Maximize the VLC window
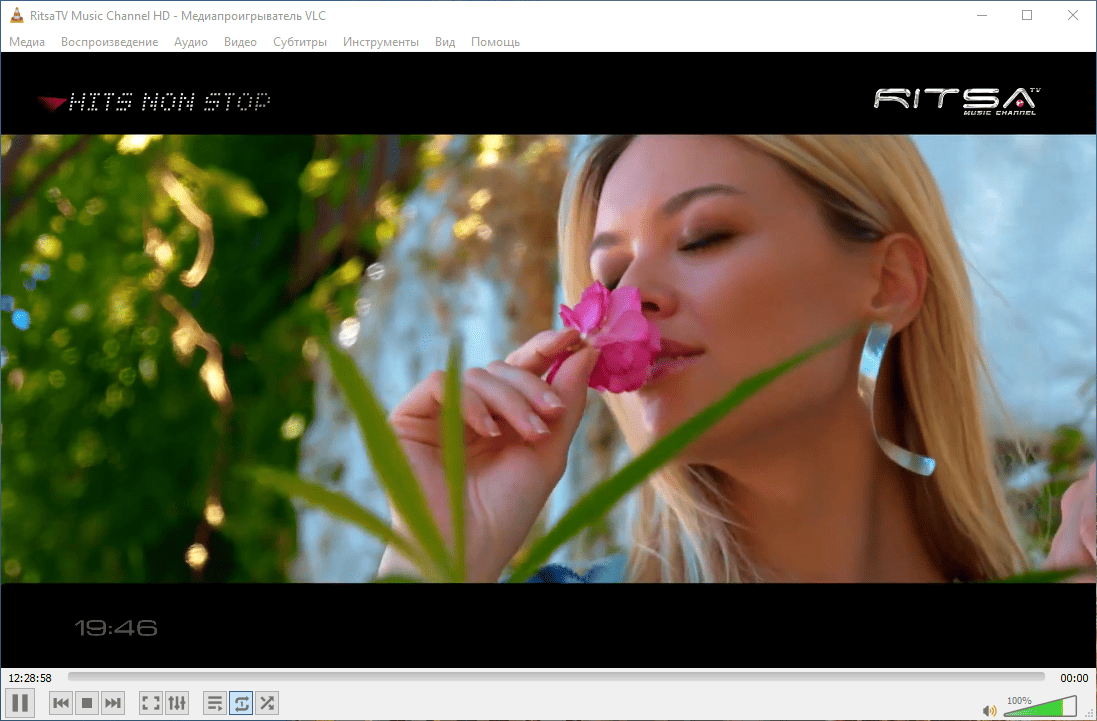Image resolution: width=1097 pixels, height=721 pixels. (1027, 15)
